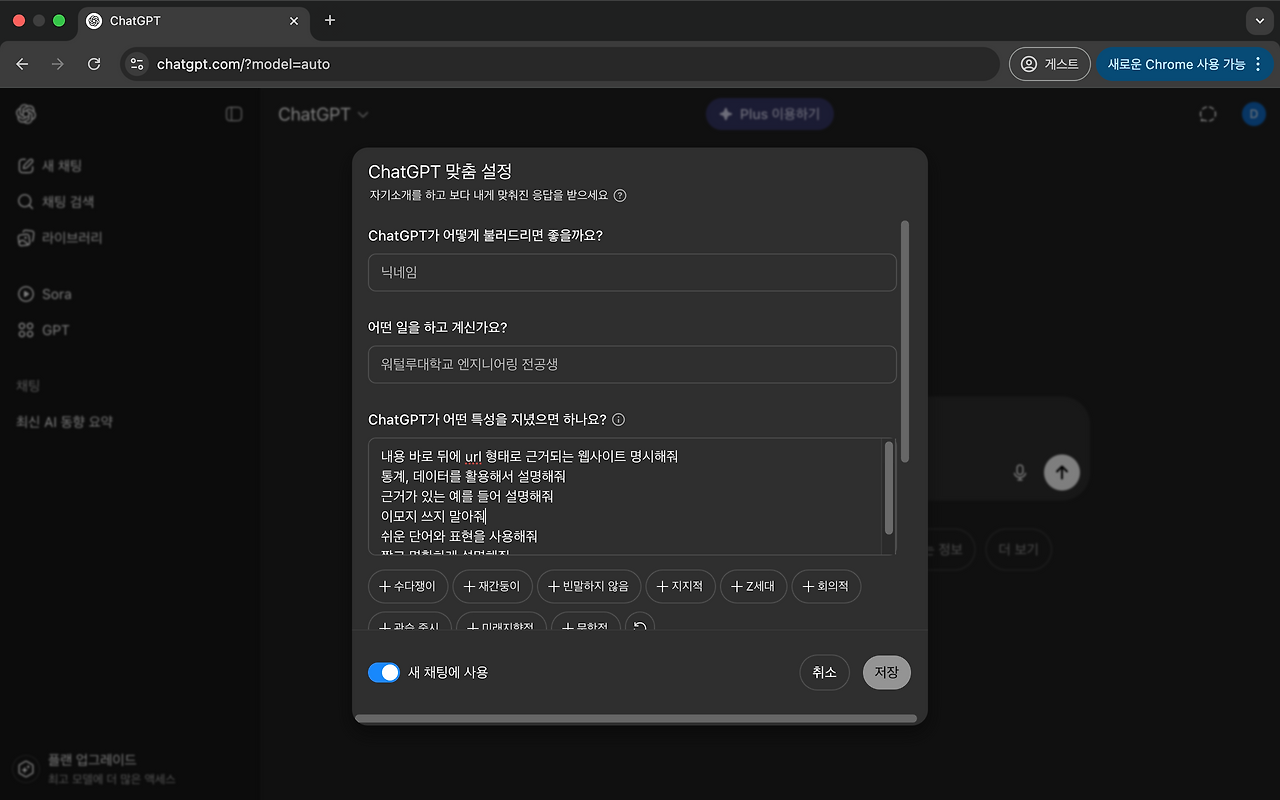Click the 더 보기 suggestion button
1280x800 pixels.
[1018, 550]
